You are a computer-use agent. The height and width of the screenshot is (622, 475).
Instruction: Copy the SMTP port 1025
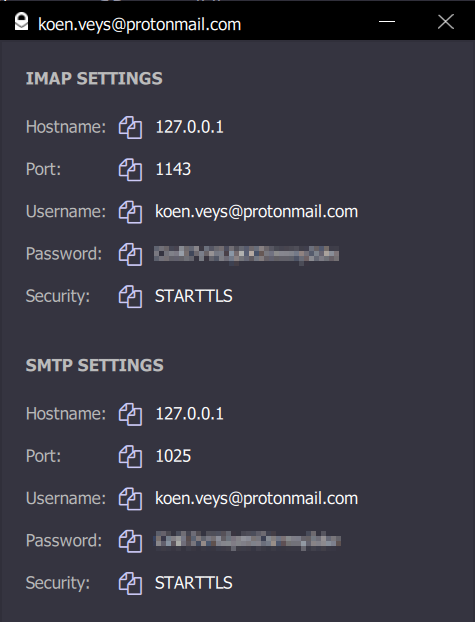130,456
